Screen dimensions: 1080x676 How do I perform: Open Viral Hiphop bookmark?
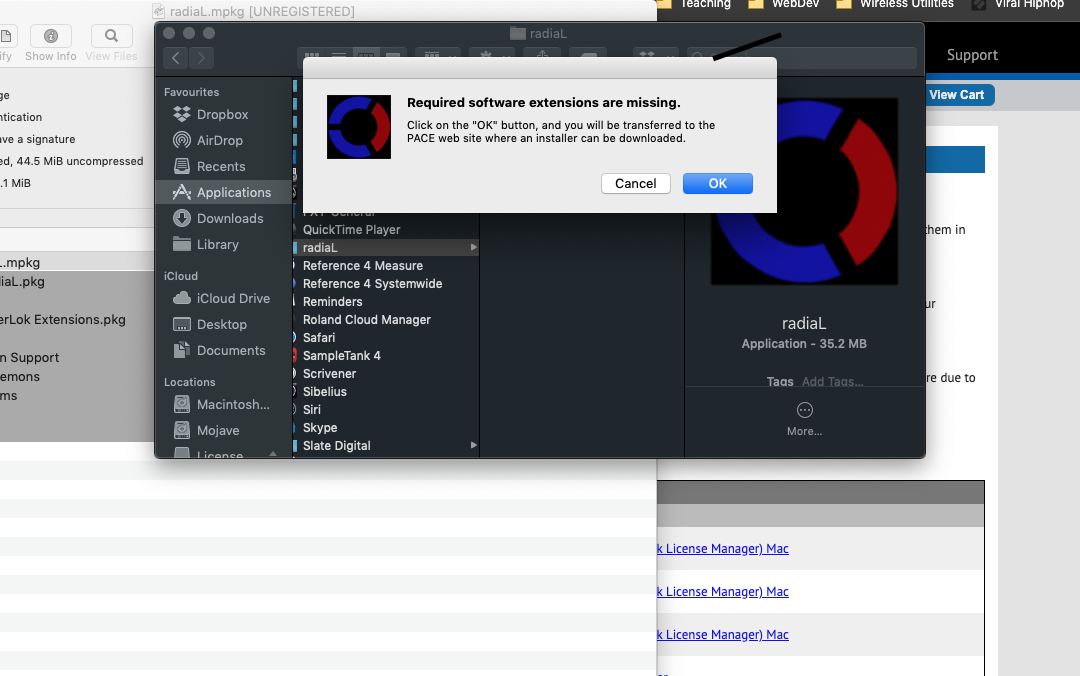1018,4
